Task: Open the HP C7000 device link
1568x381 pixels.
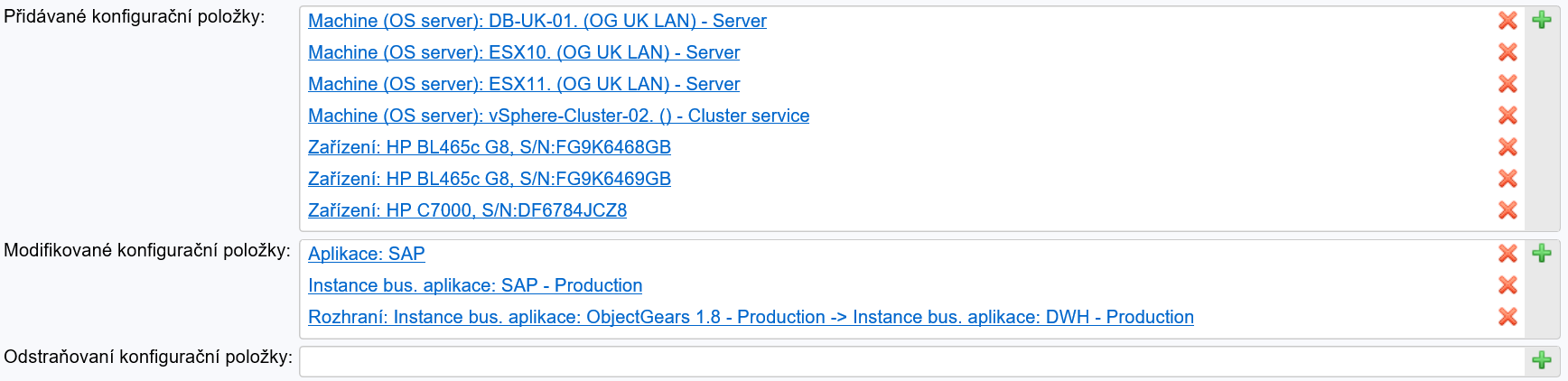Action: (x=467, y=210)
